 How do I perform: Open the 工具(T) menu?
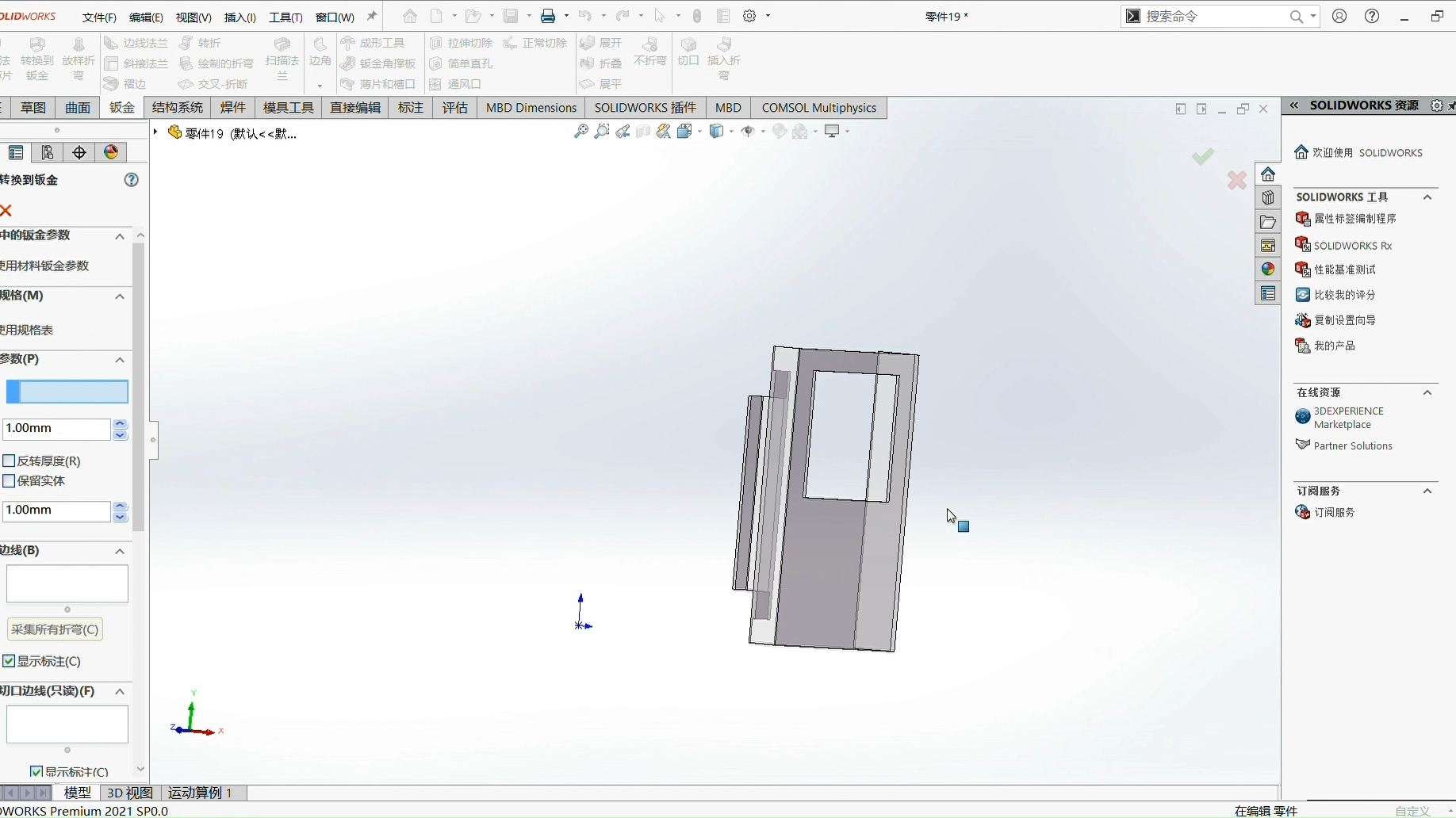[x=285, y=16]
